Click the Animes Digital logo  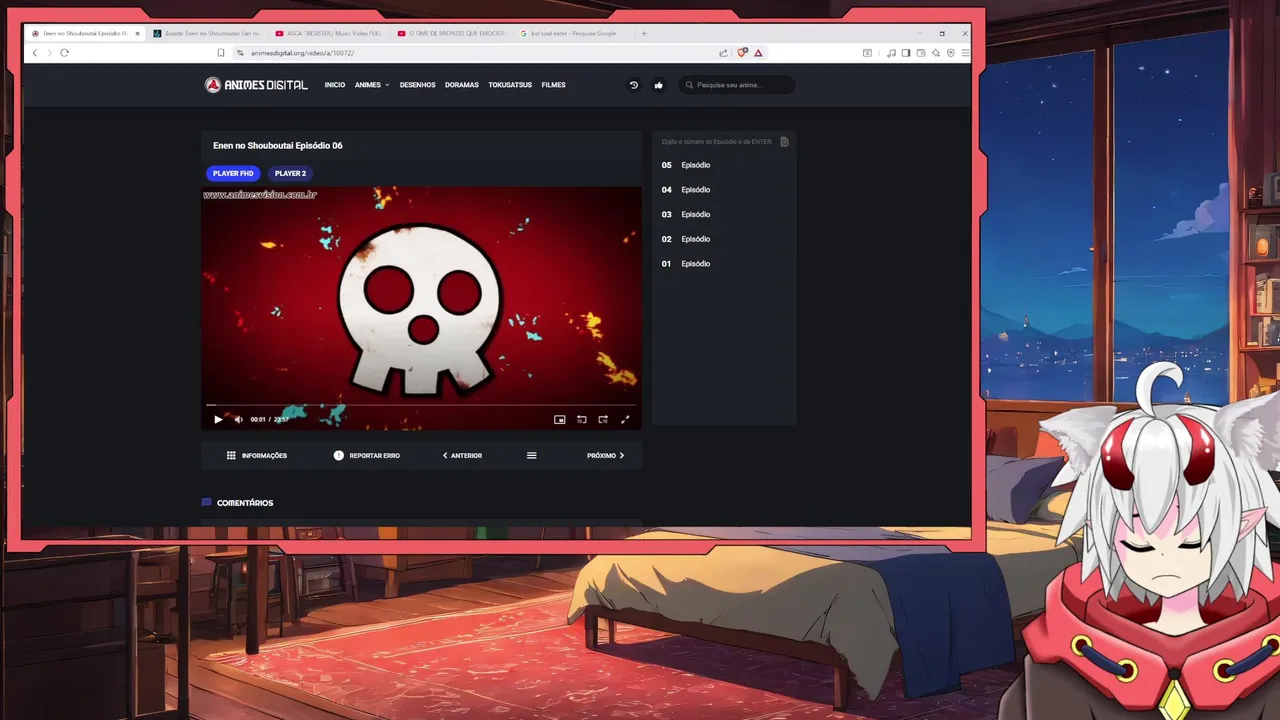(256, 85)
